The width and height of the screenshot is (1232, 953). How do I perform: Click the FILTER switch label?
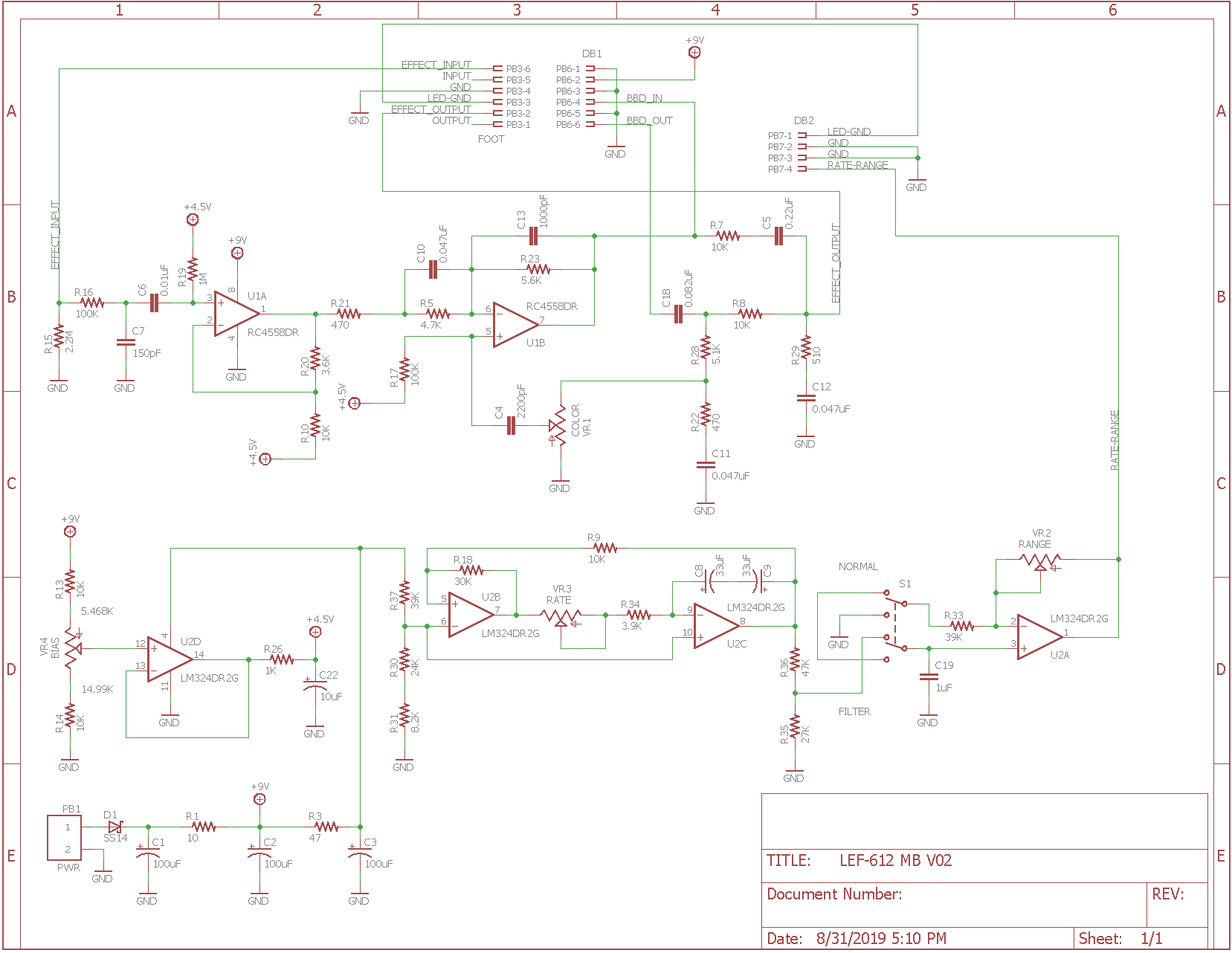854,711
